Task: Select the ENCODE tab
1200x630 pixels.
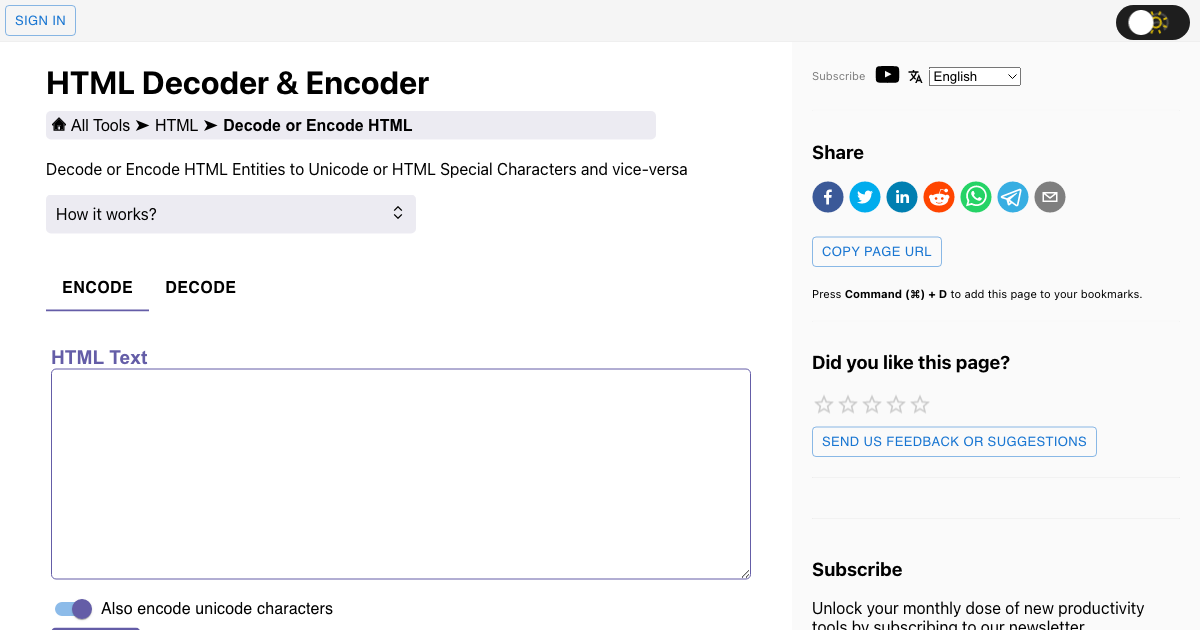Action: tap(97, 287)
